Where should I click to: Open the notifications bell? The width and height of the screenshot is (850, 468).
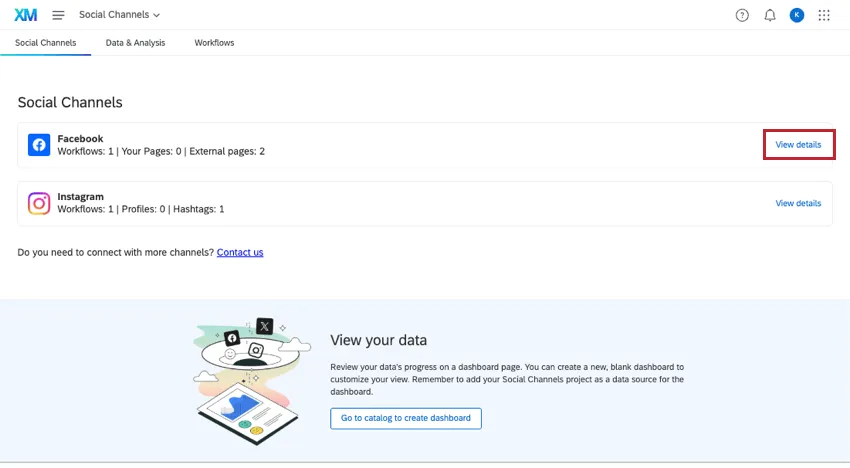[x=770, y=15]
